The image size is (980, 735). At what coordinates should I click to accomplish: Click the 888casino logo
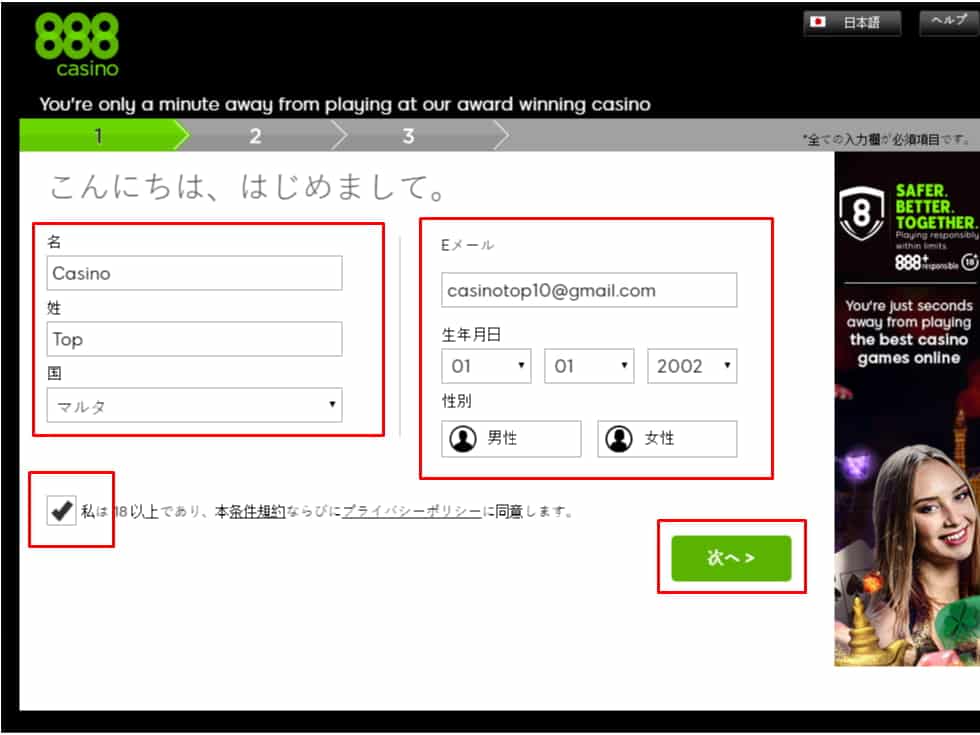pyautogui.click(x=77, y=42)
